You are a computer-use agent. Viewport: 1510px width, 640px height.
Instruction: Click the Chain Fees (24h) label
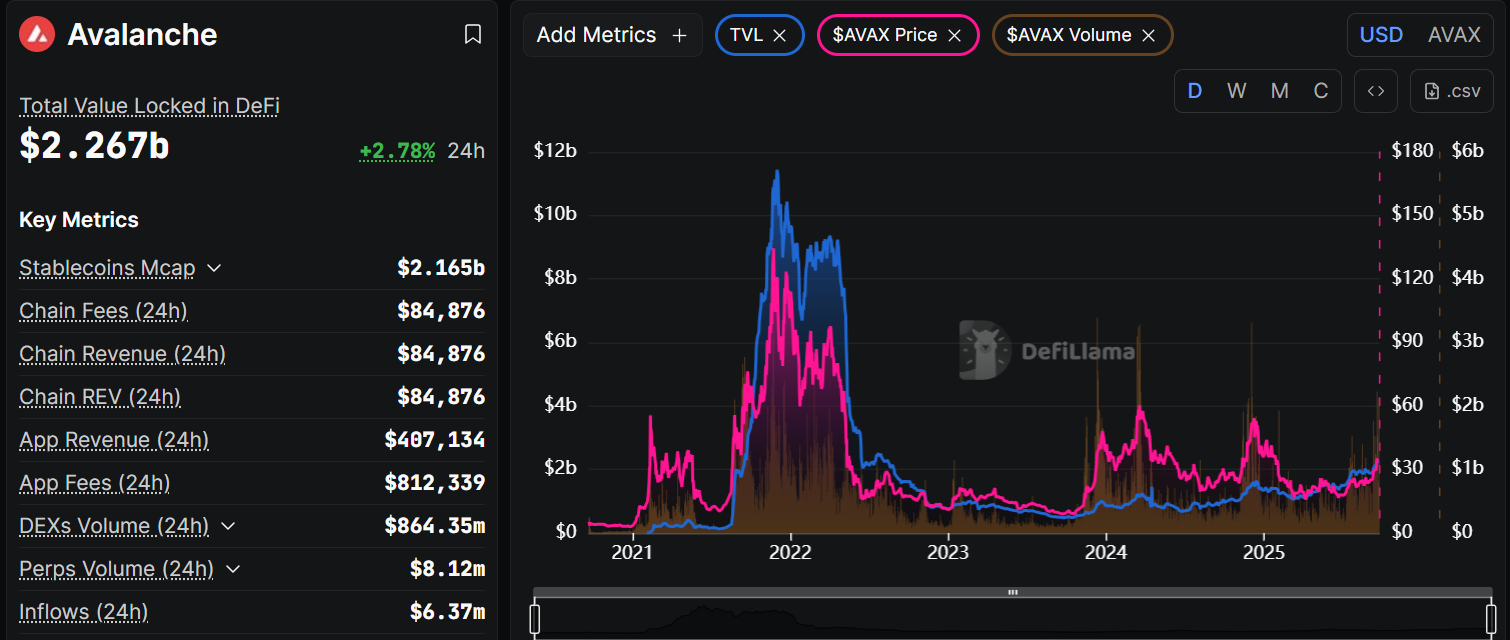pos(103,311)
